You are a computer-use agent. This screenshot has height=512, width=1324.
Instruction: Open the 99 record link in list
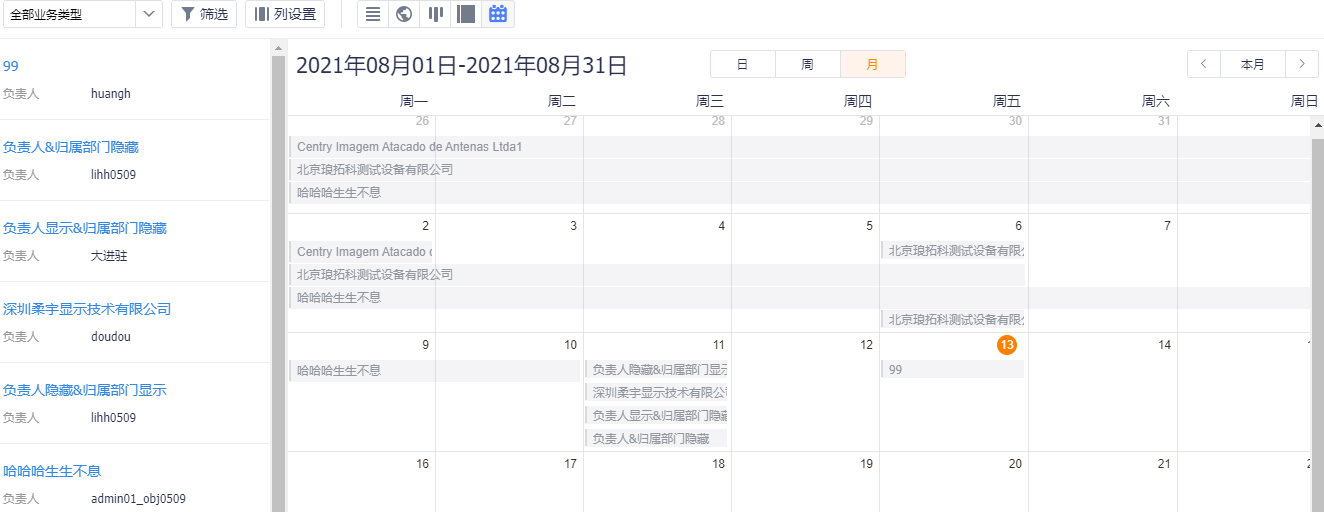coord(11,66)
